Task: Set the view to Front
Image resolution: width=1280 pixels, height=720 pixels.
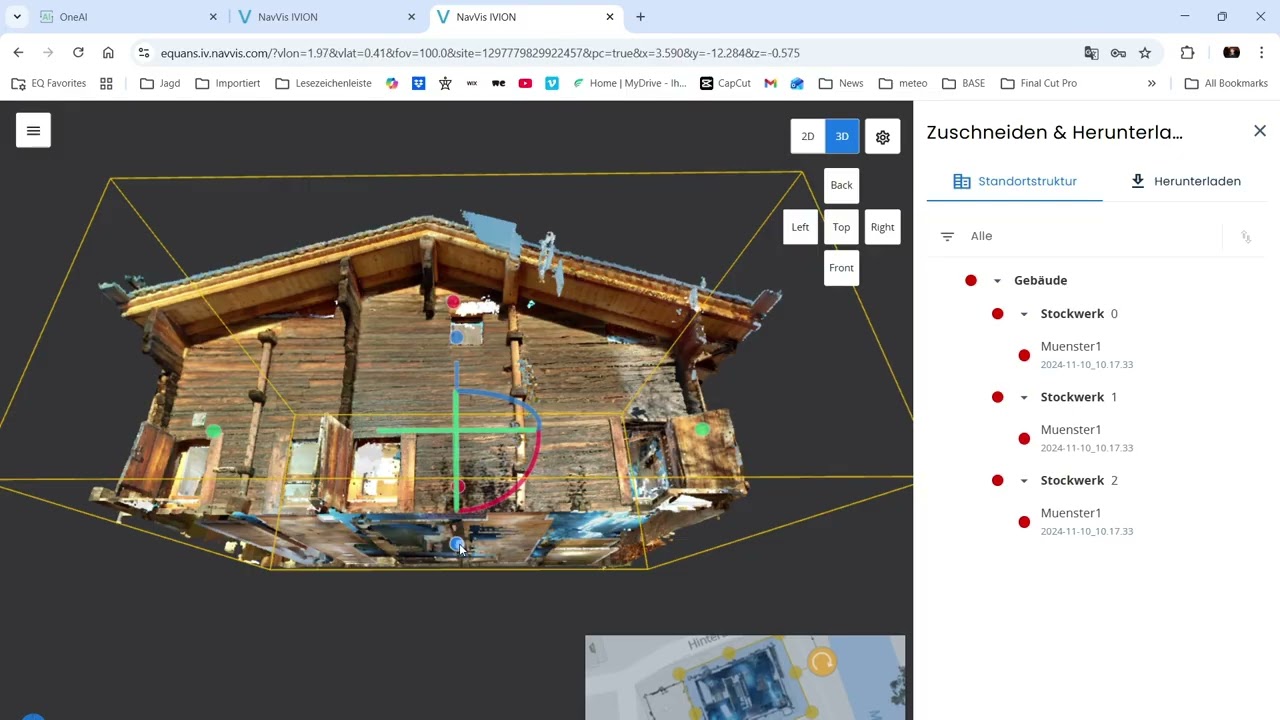Action: click(841, 268)
